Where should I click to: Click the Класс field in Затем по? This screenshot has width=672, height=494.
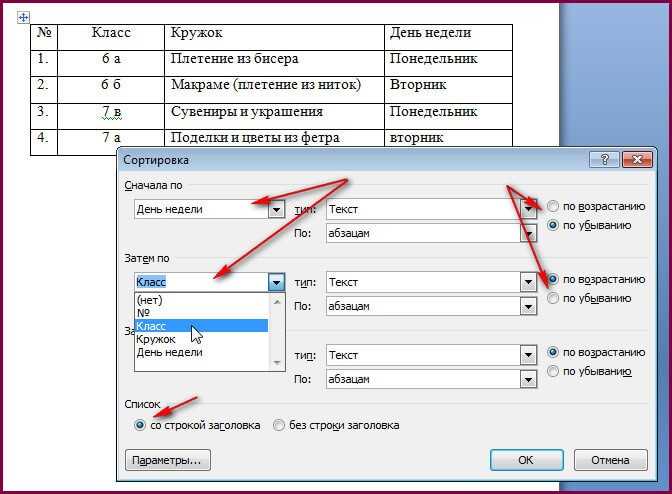click(x=201, y=282)
